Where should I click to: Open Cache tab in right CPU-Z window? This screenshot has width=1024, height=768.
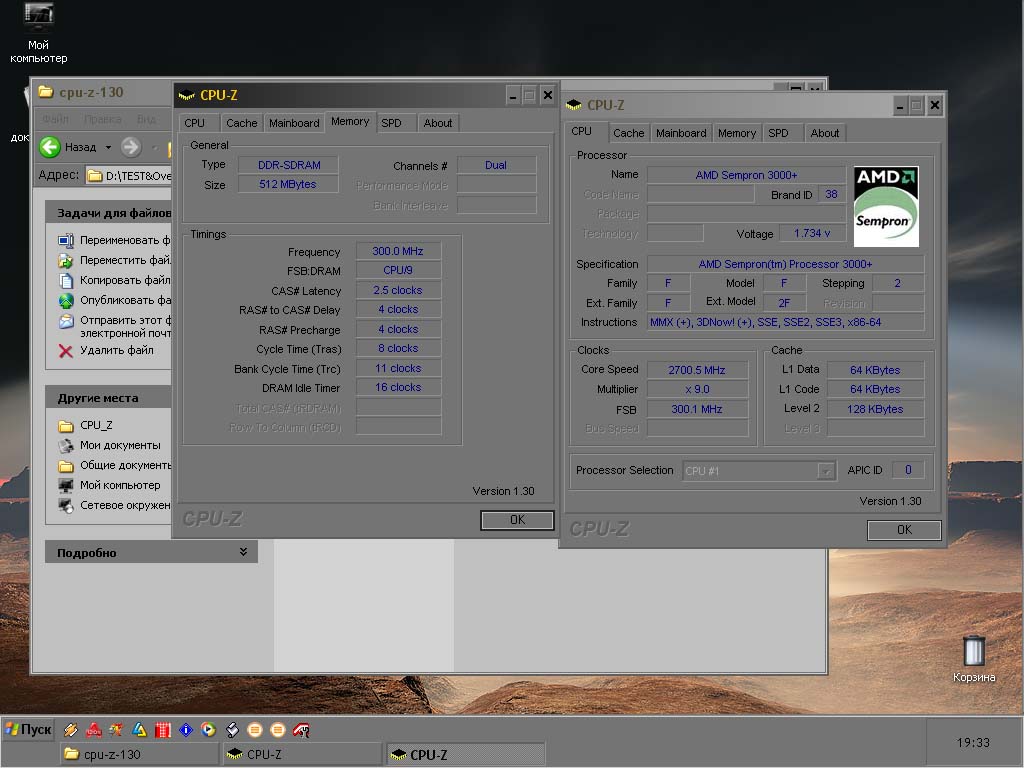tap(628, 133)
